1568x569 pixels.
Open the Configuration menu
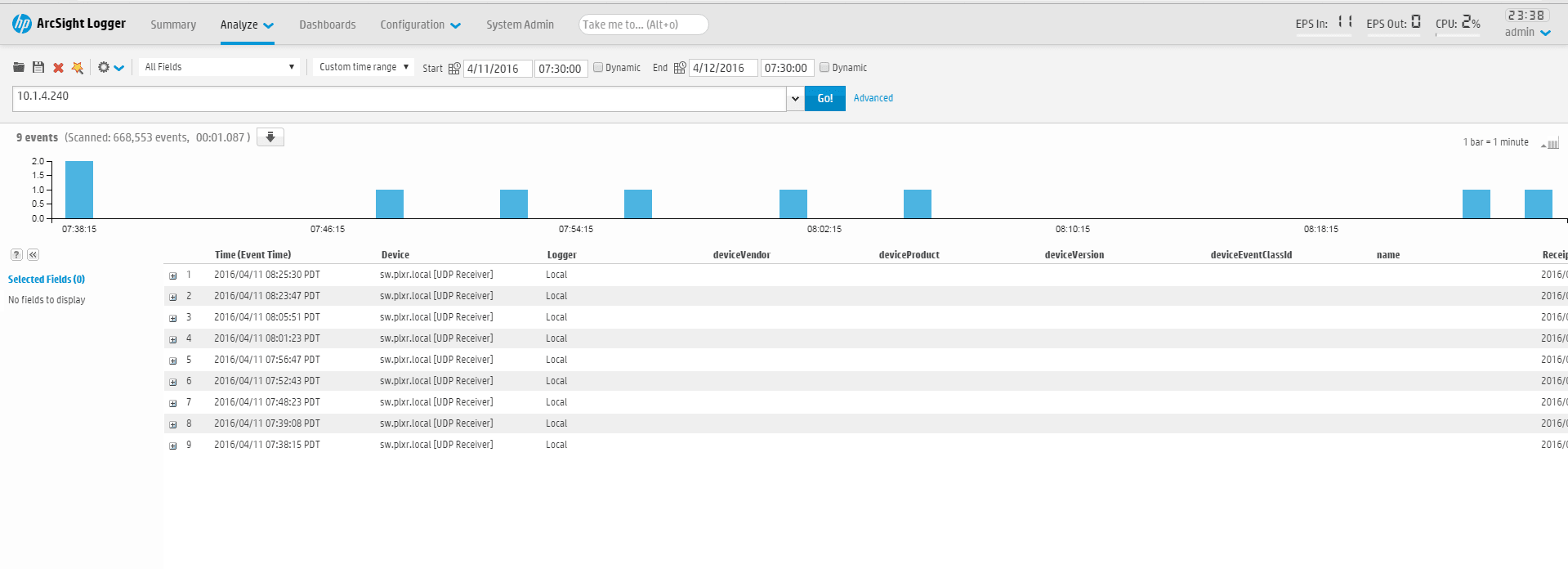tap(420, 25)
